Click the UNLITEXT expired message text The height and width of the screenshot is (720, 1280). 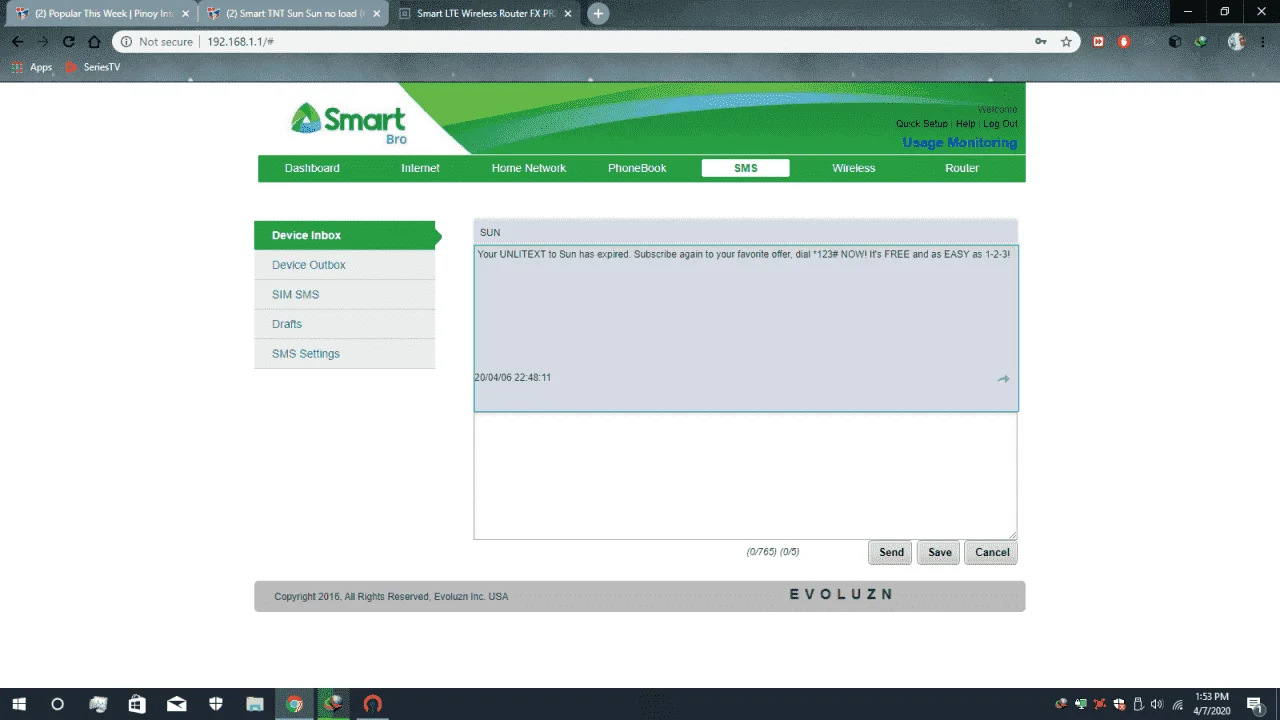point(744,254)
